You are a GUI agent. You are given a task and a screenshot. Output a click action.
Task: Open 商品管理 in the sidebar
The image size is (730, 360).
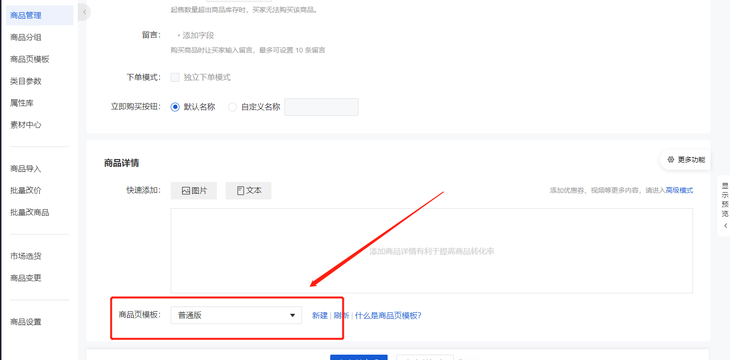[39, 15]
